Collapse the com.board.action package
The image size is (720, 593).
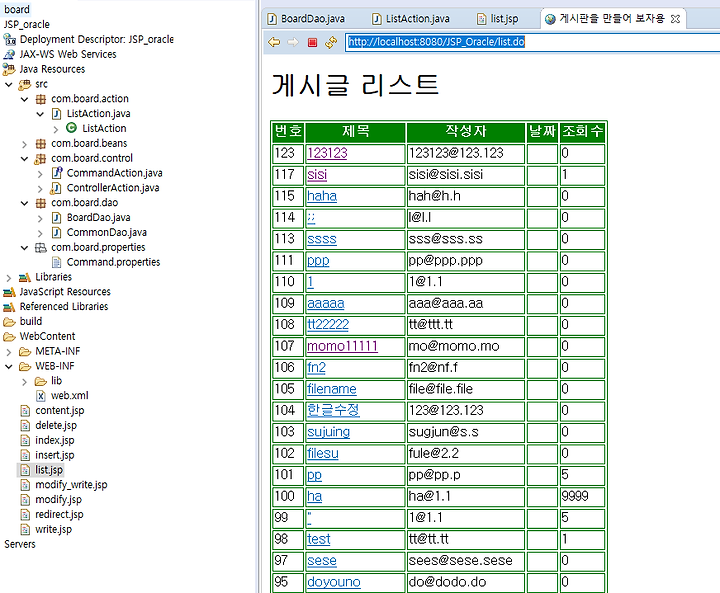tap(24, 99)
